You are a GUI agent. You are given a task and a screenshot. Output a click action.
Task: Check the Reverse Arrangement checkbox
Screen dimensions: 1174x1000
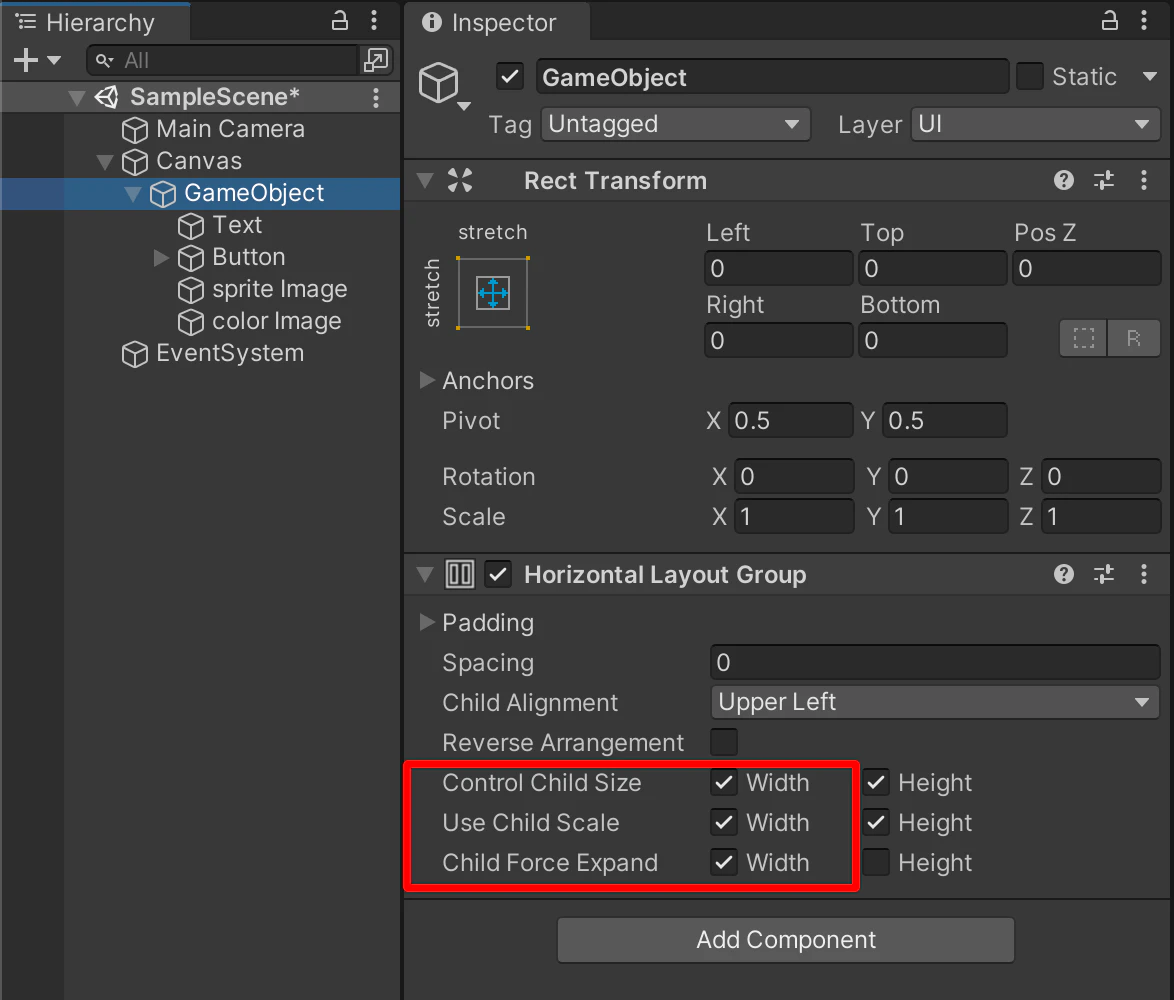click(x=723, y=743)
